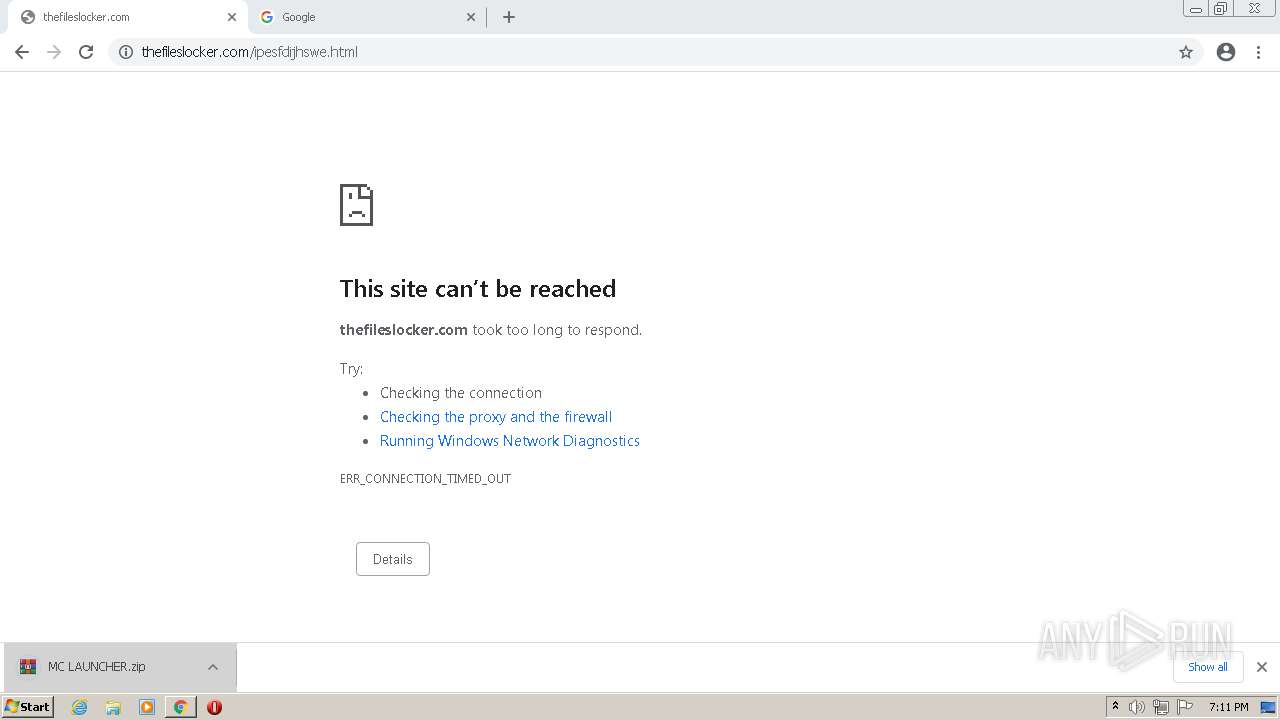Open the Windows Start menu

28,707
